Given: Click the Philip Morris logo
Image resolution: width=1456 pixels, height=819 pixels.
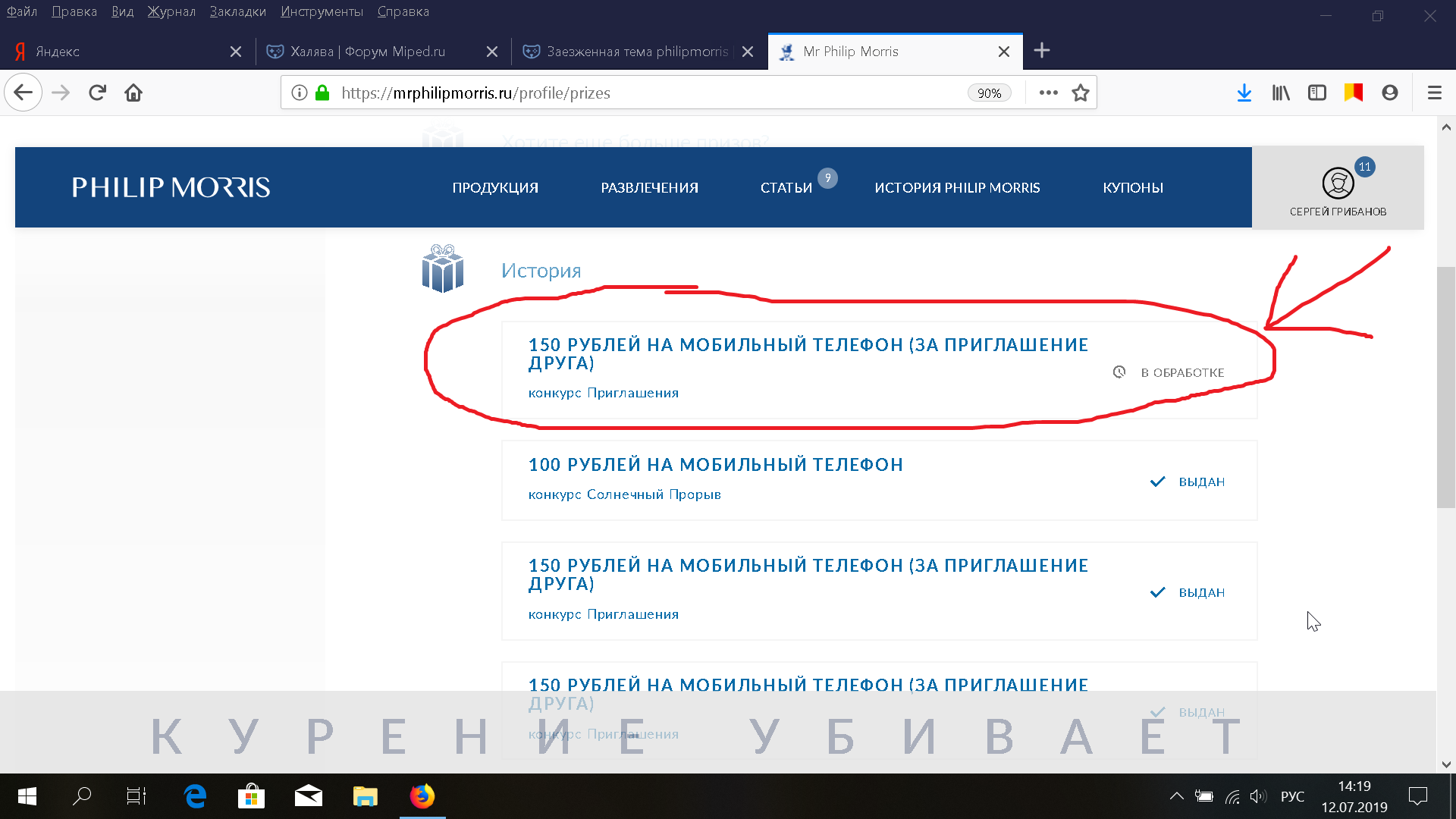Looking at the screenshot, I should click(x=171, y=187).
